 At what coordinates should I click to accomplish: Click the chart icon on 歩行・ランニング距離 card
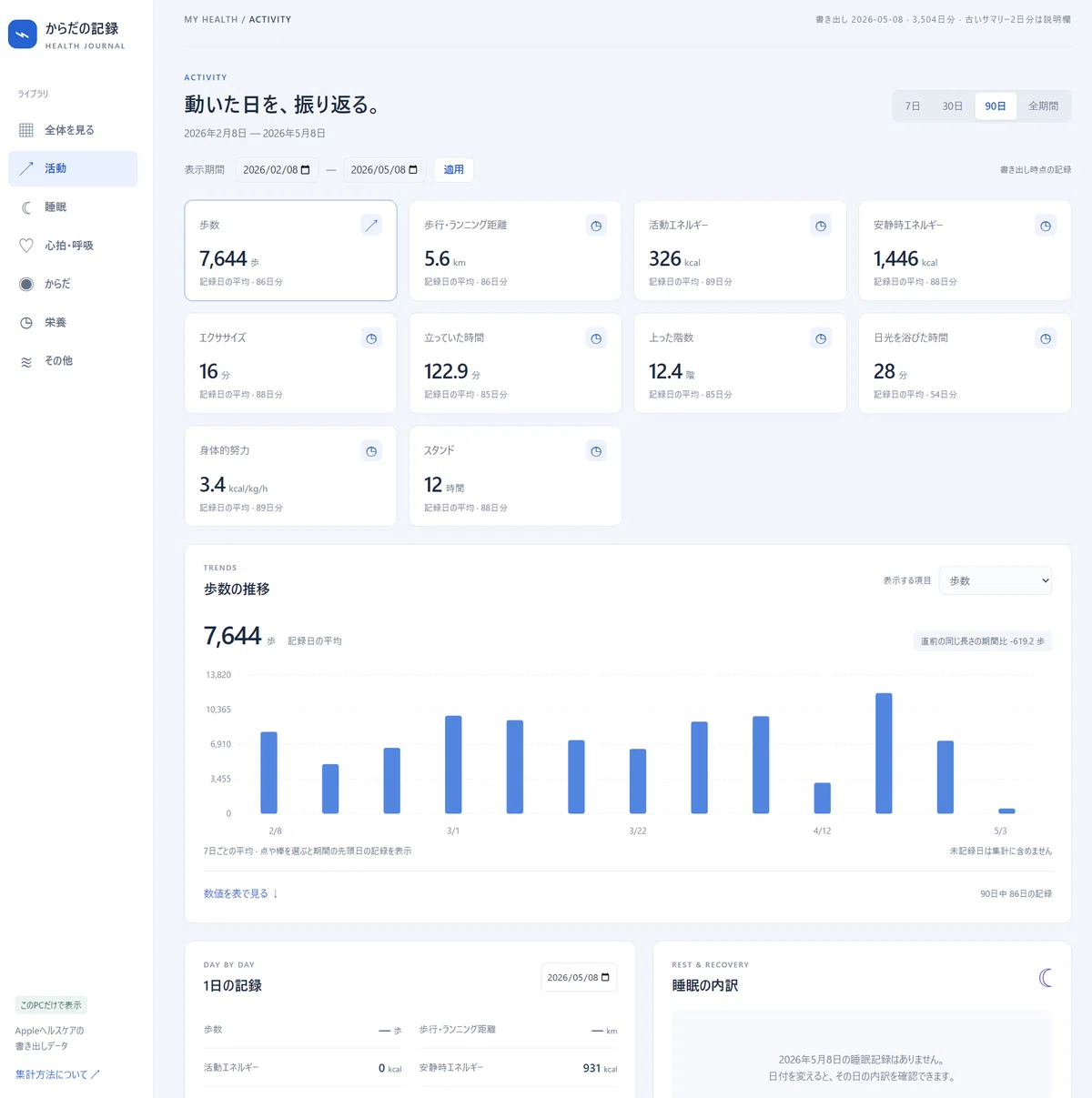coord(596,226)
